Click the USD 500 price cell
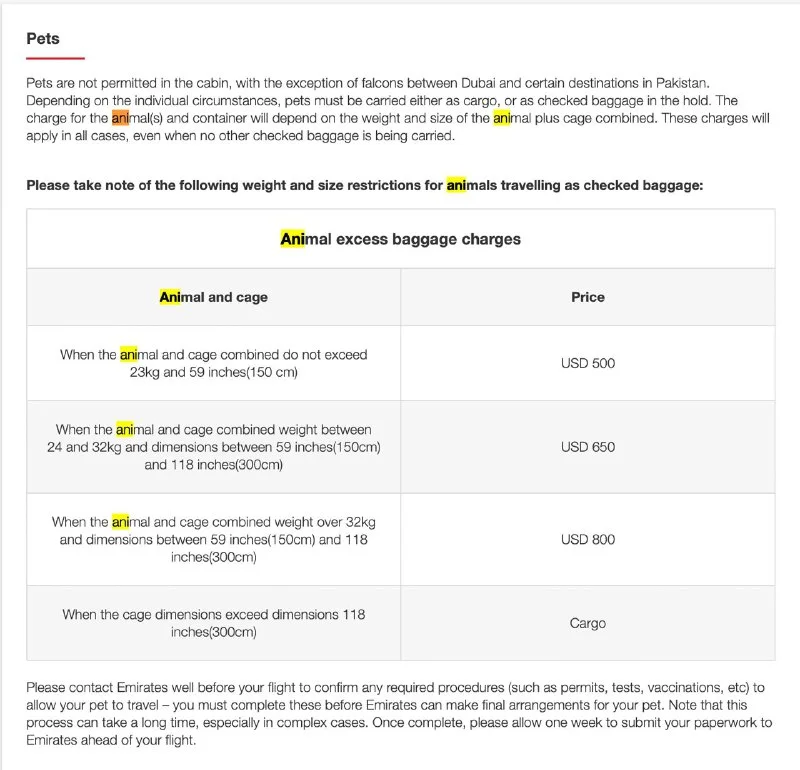 (588, 363)
